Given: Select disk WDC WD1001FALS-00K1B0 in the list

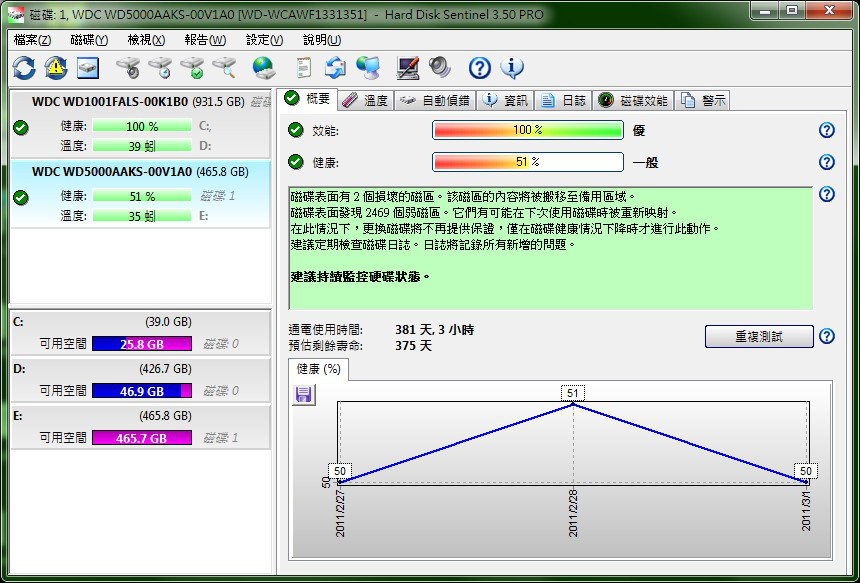Looking at the screenshot, I should (141, 124).
